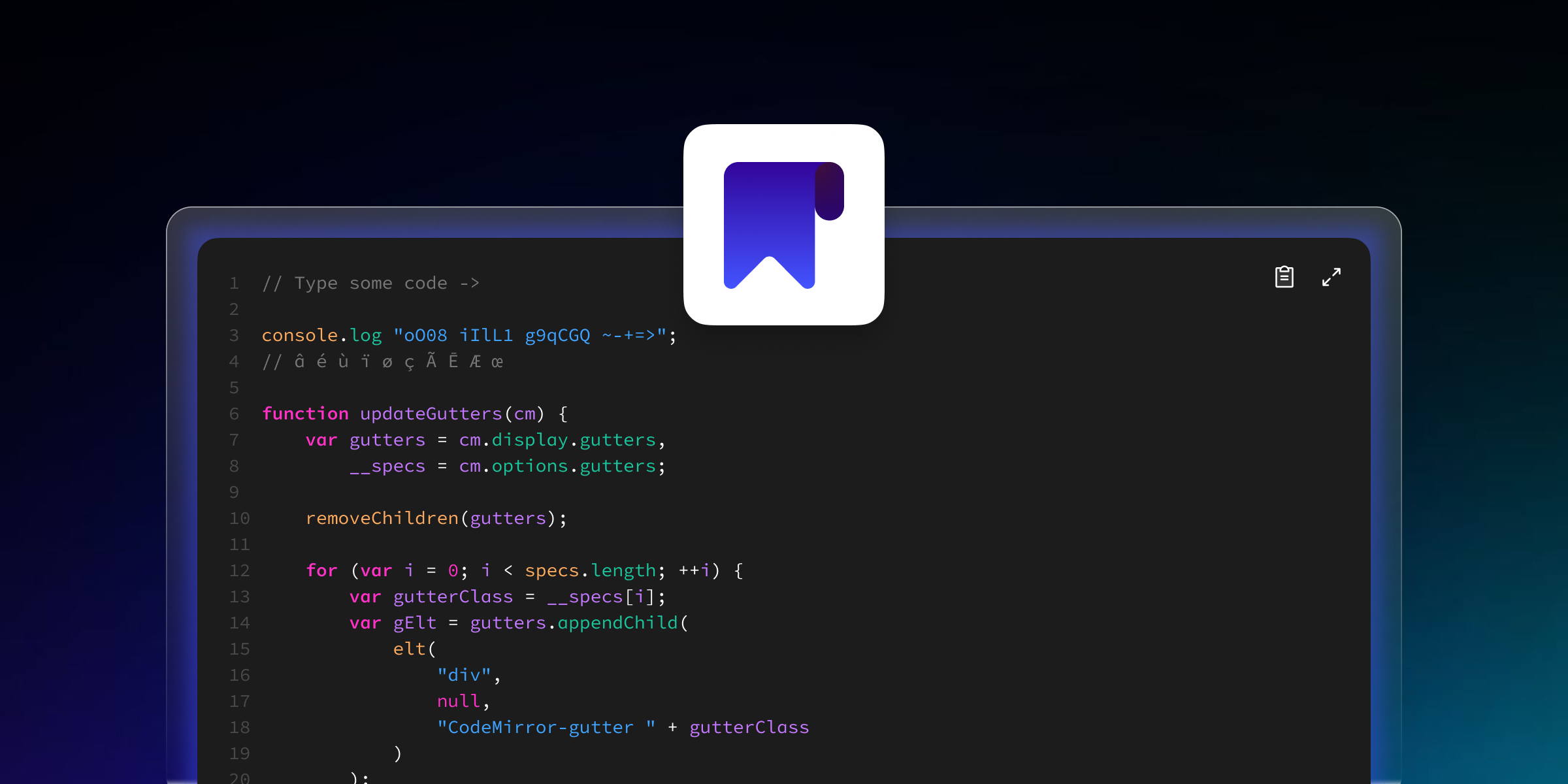Click the "CodeMirror-gutter " string
The width and height of the screenshot is (1568, 784).
click(546, 728)
